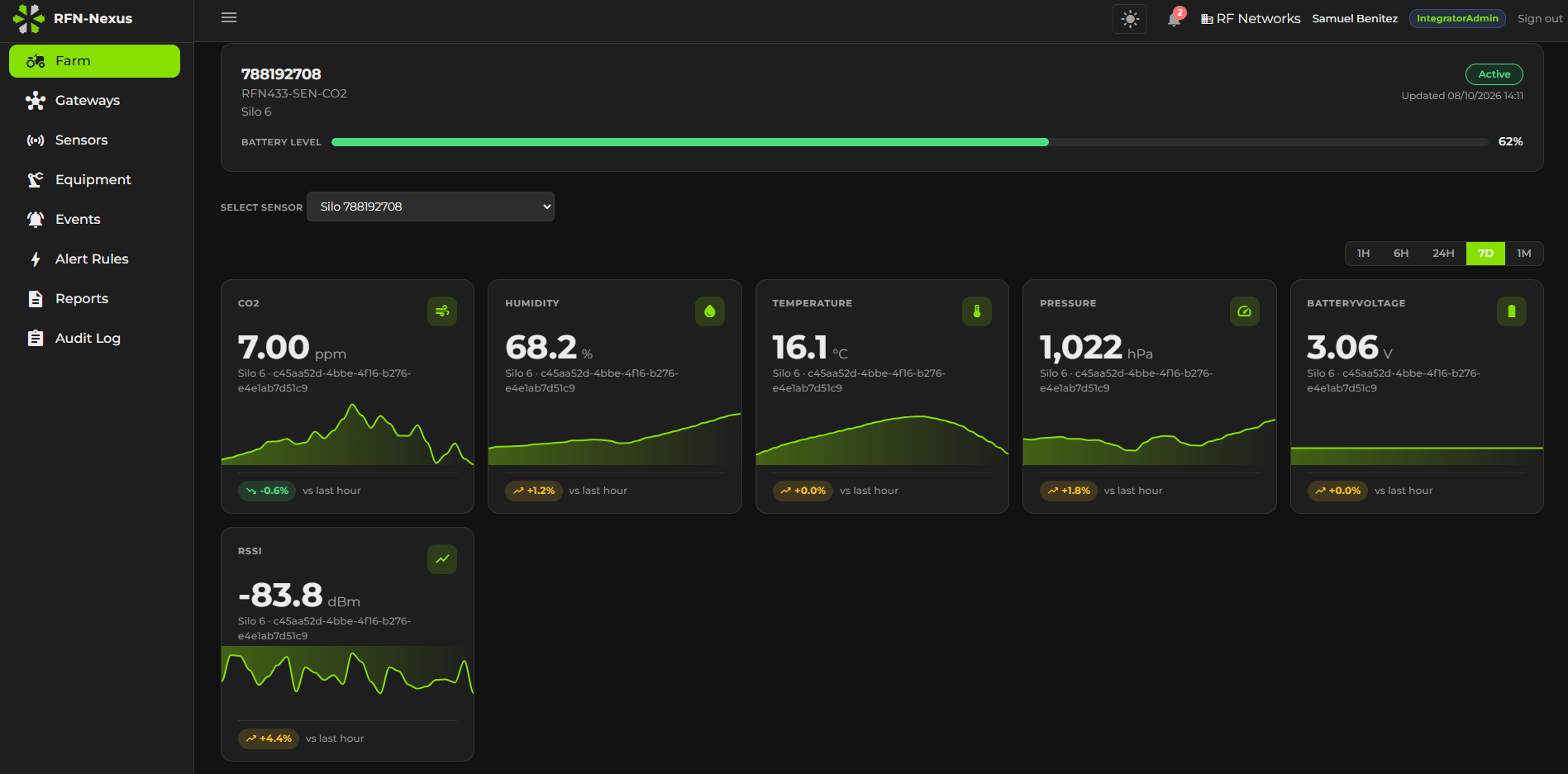Open Audit Log page
The image size is (1568, 774).
pyautogui.click(x=94, y=339)
